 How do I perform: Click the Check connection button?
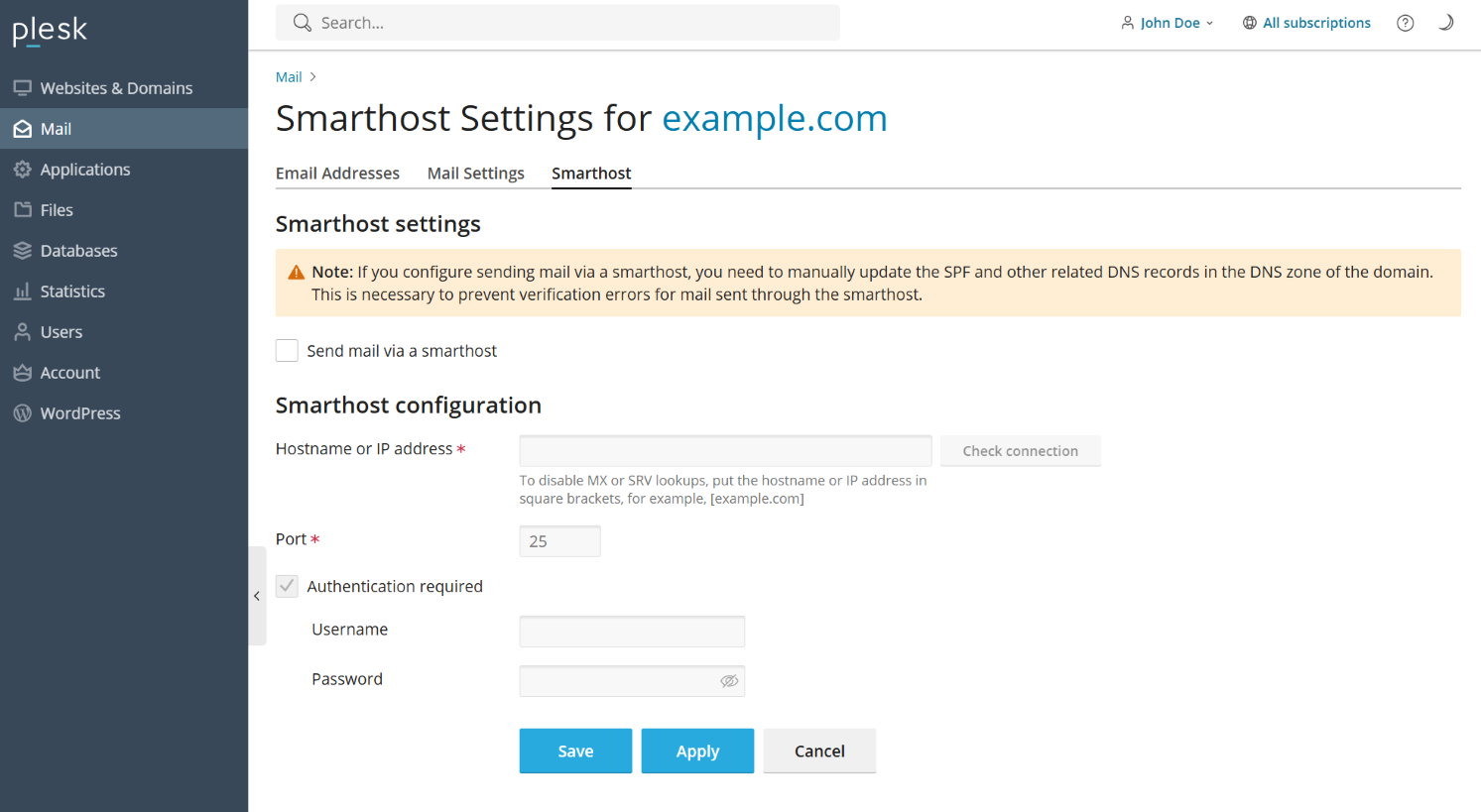tap(1020, 451)
